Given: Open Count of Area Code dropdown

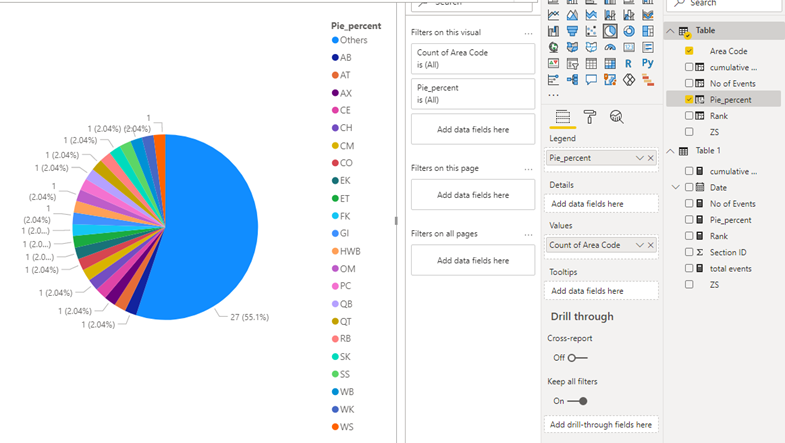Looking at the screenshot, I should click(x=639, y=245).
